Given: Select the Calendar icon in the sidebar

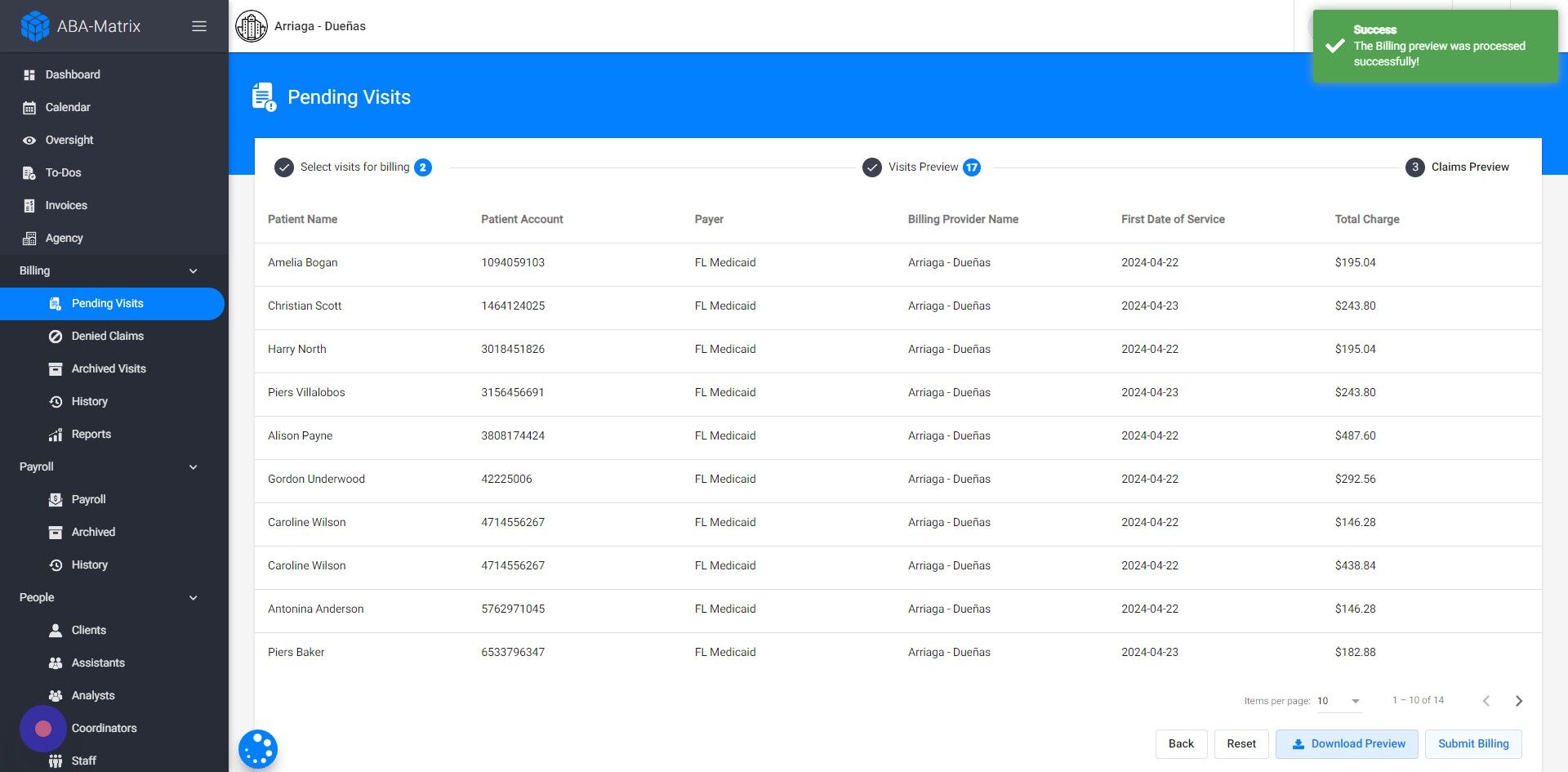Looking at the screenshot, I should pos(29,107).
